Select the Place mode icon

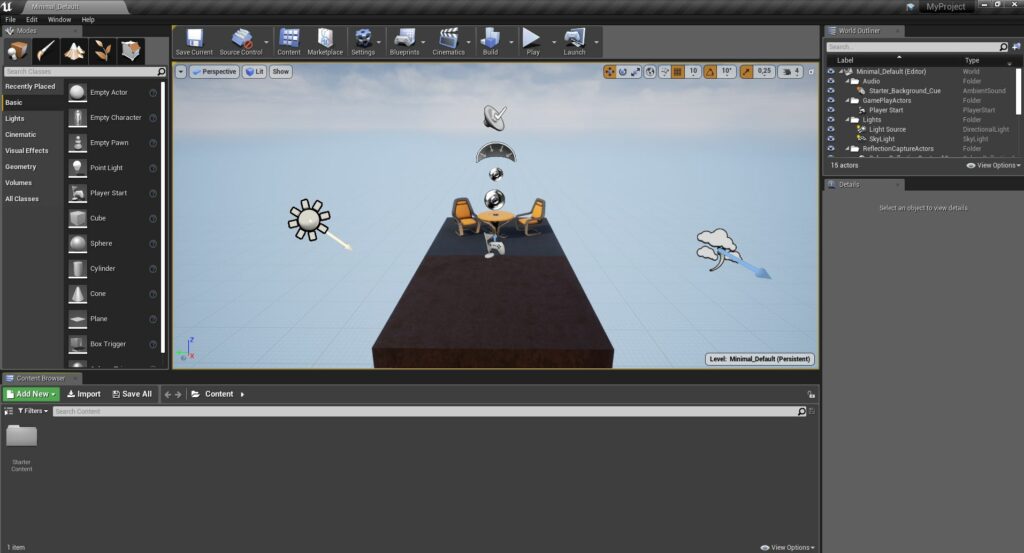tap(18, 51)
